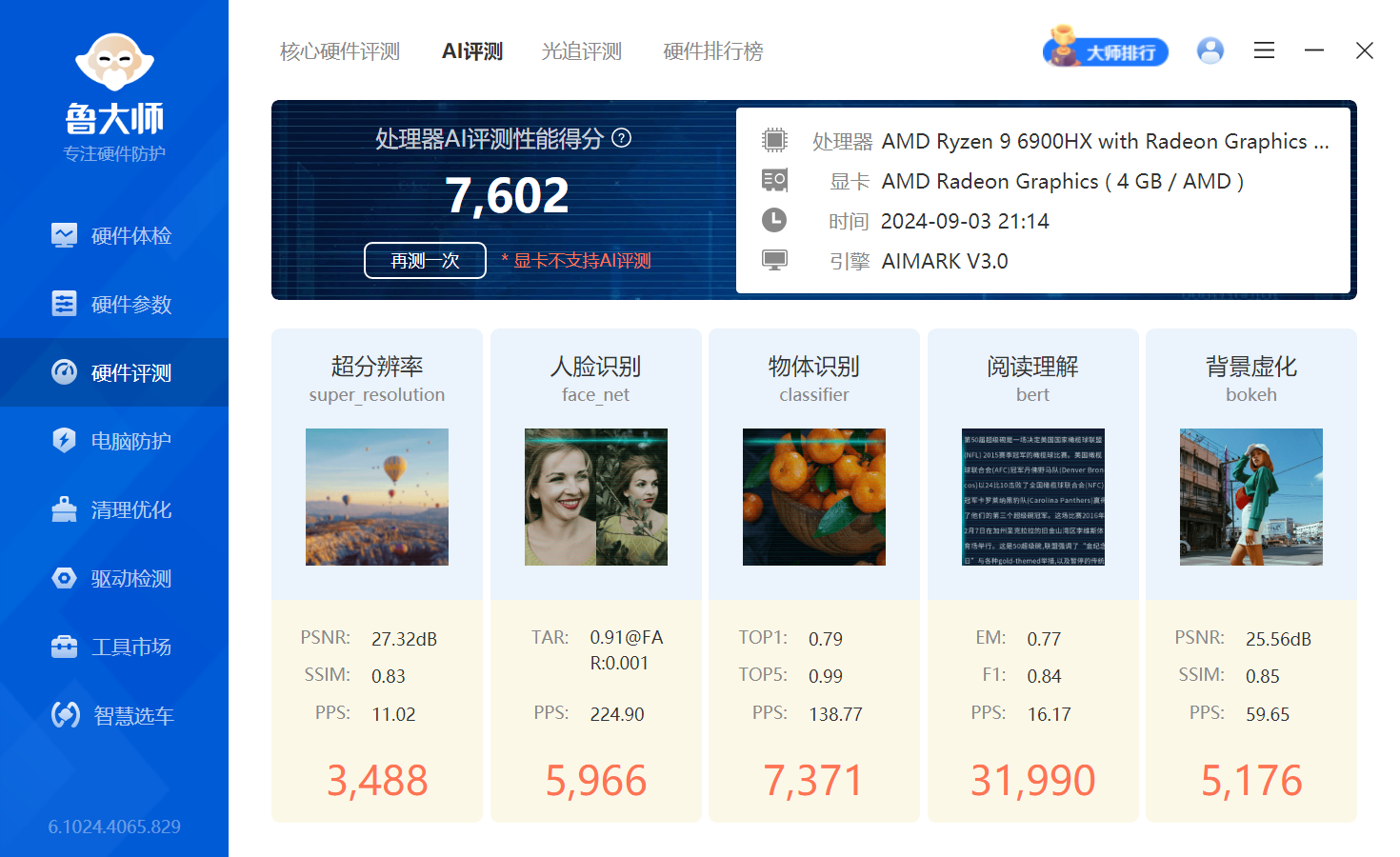Click the bert score 31,990
The height and width of the screenshot is (857, 1400).
click(1033, 781)
